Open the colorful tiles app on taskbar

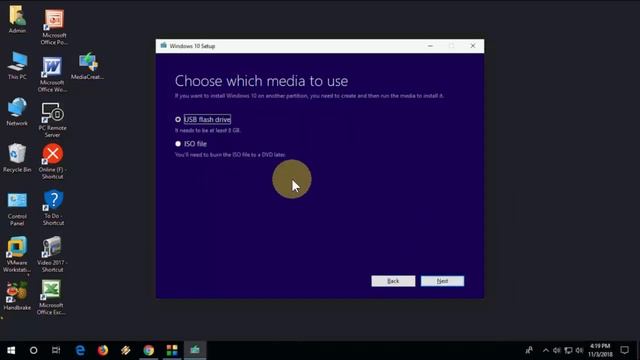click(172, 350)
